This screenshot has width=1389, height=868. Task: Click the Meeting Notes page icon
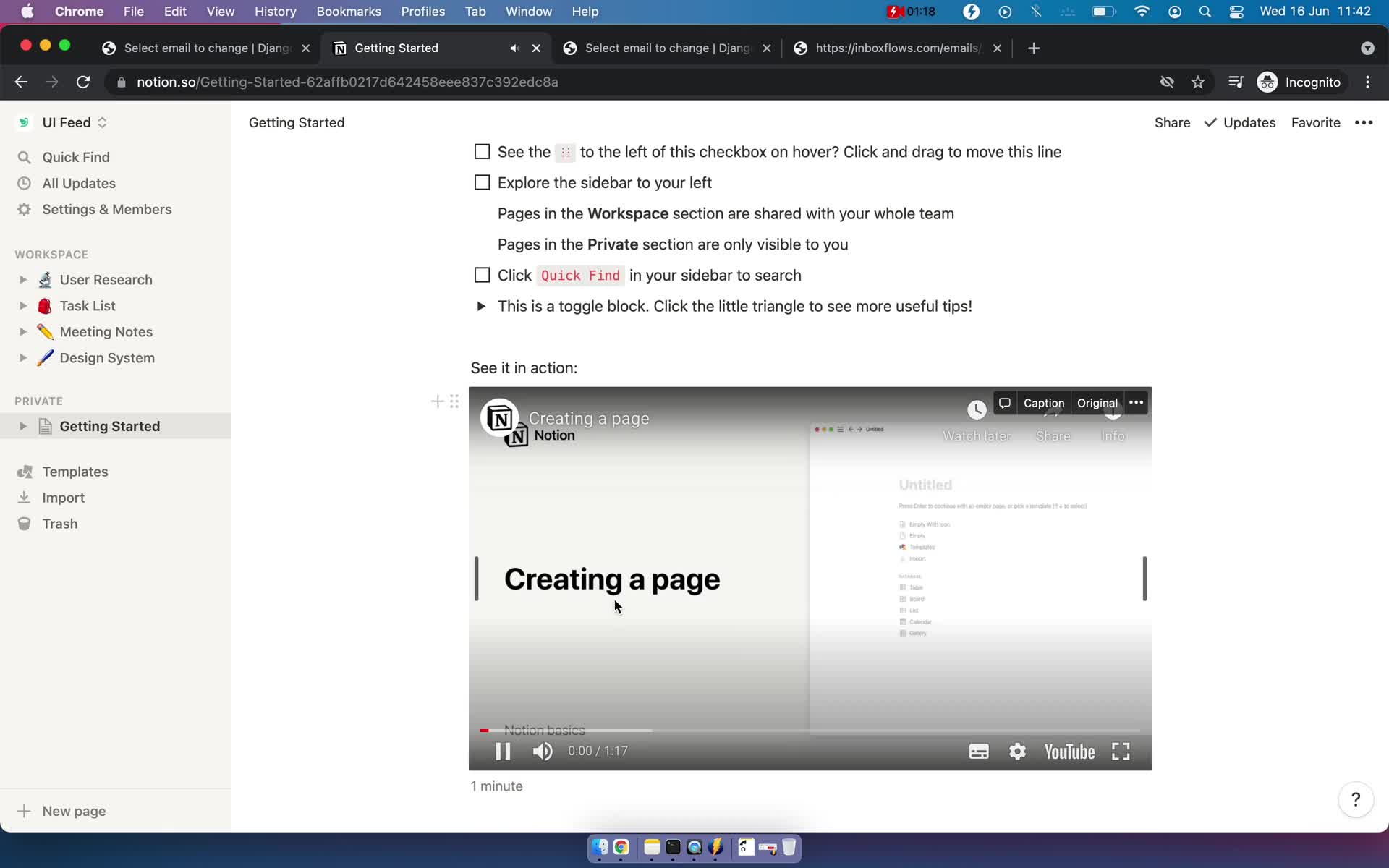(45, 331)
